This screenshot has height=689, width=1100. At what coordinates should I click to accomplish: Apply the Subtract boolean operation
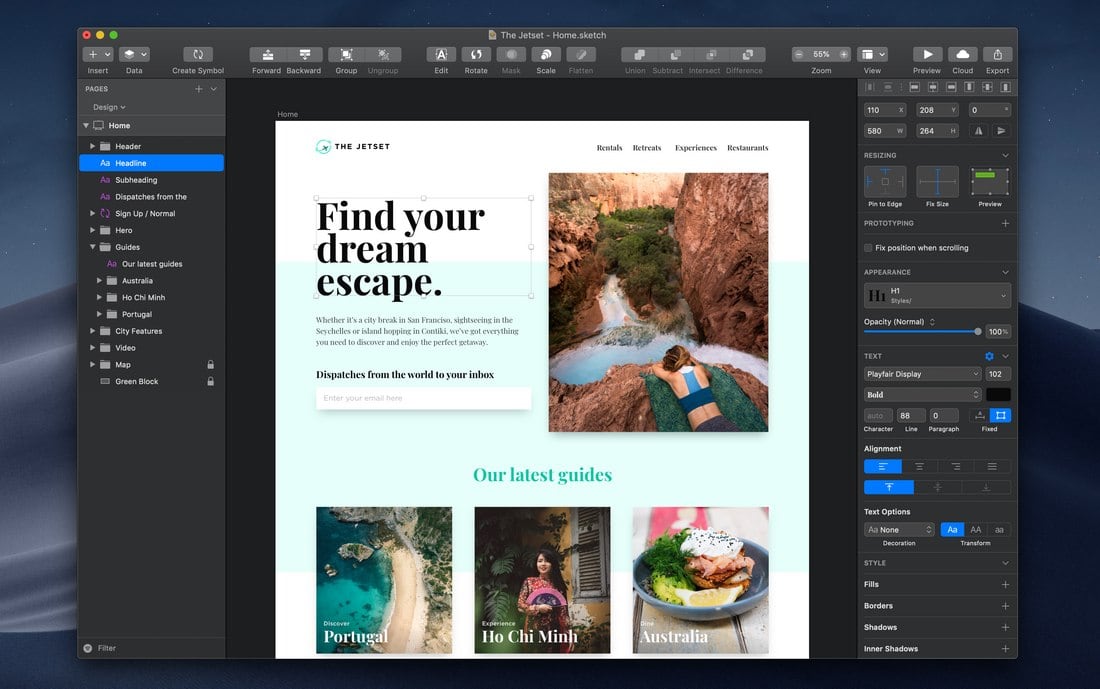676,55
